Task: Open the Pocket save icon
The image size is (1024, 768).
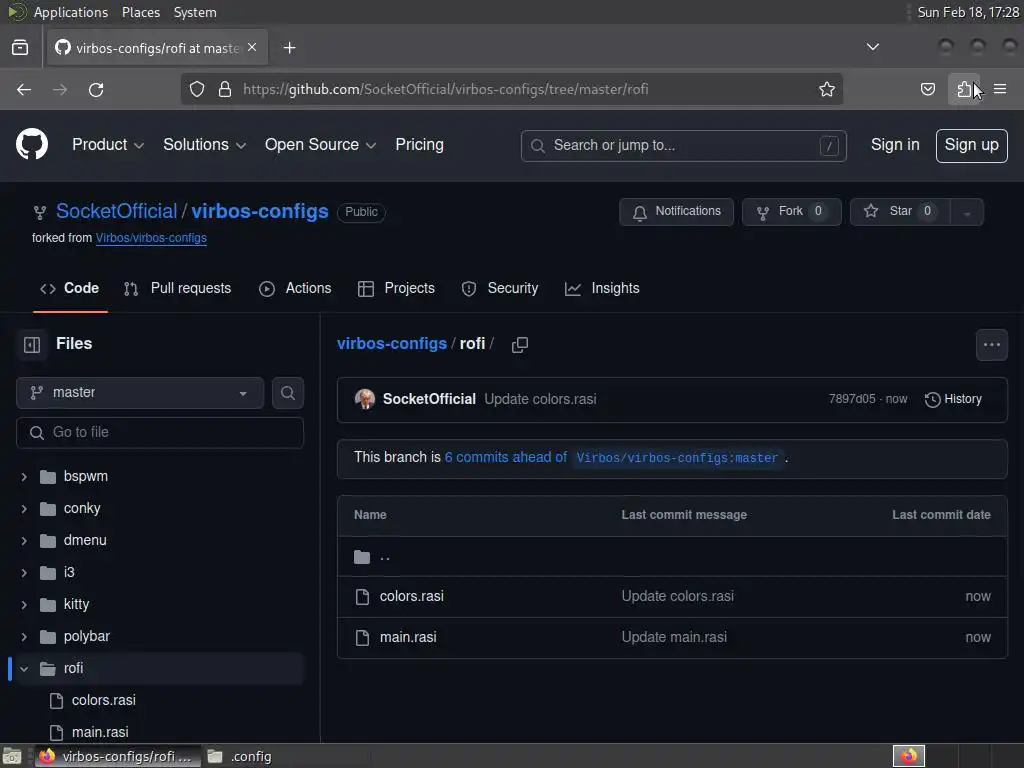Action: pyautogui.click(x=927, y=89)
